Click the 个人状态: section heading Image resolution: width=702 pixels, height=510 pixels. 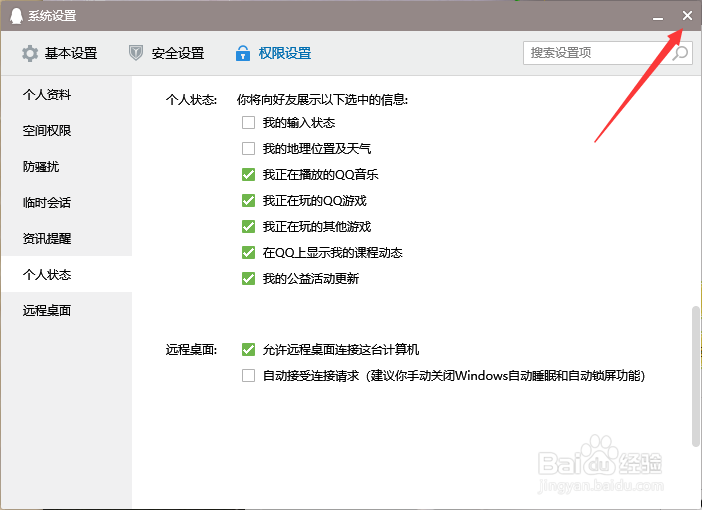point(191,99)
